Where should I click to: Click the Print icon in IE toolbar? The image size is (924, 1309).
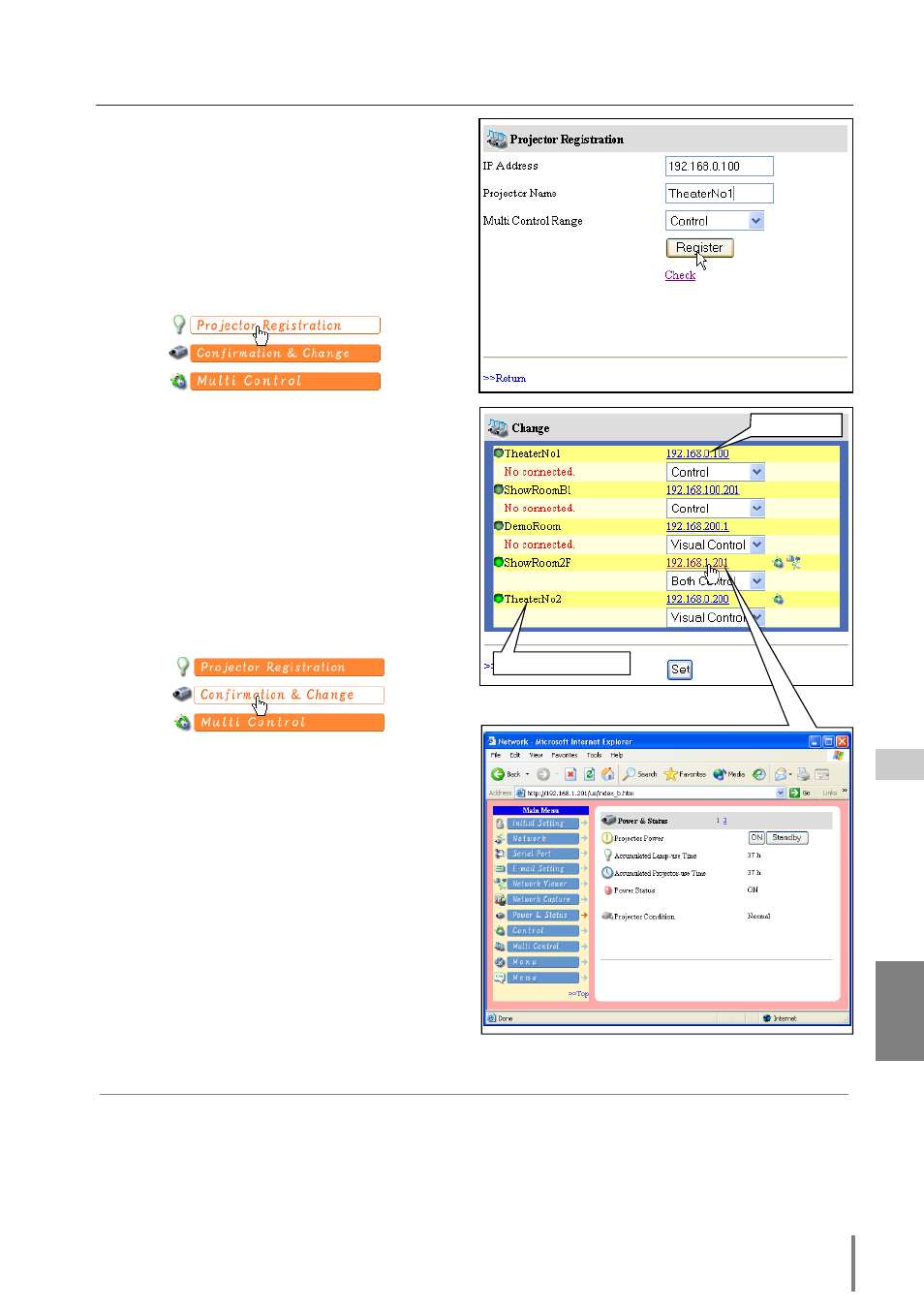pos(803,774)
